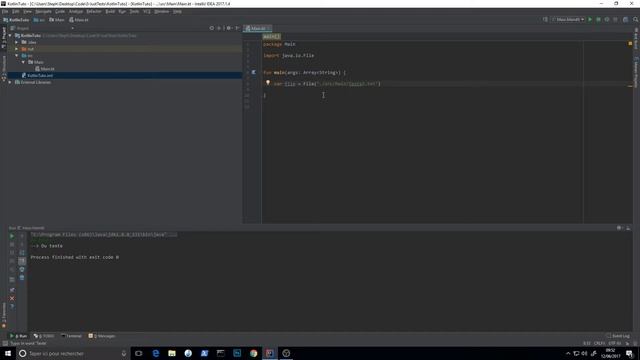
Task: Click the Make Project build icon
Action: tap(545, 20)
